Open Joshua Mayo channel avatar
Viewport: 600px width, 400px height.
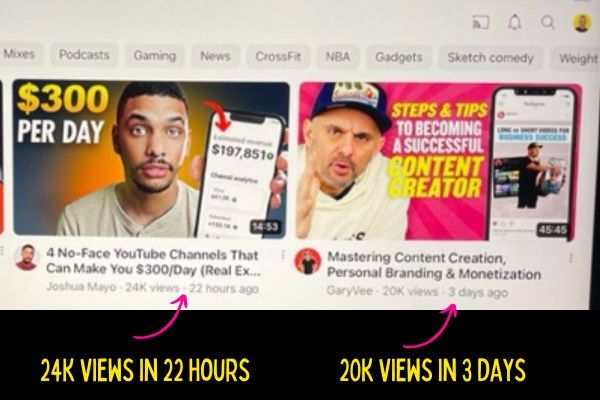pos(26,257)
